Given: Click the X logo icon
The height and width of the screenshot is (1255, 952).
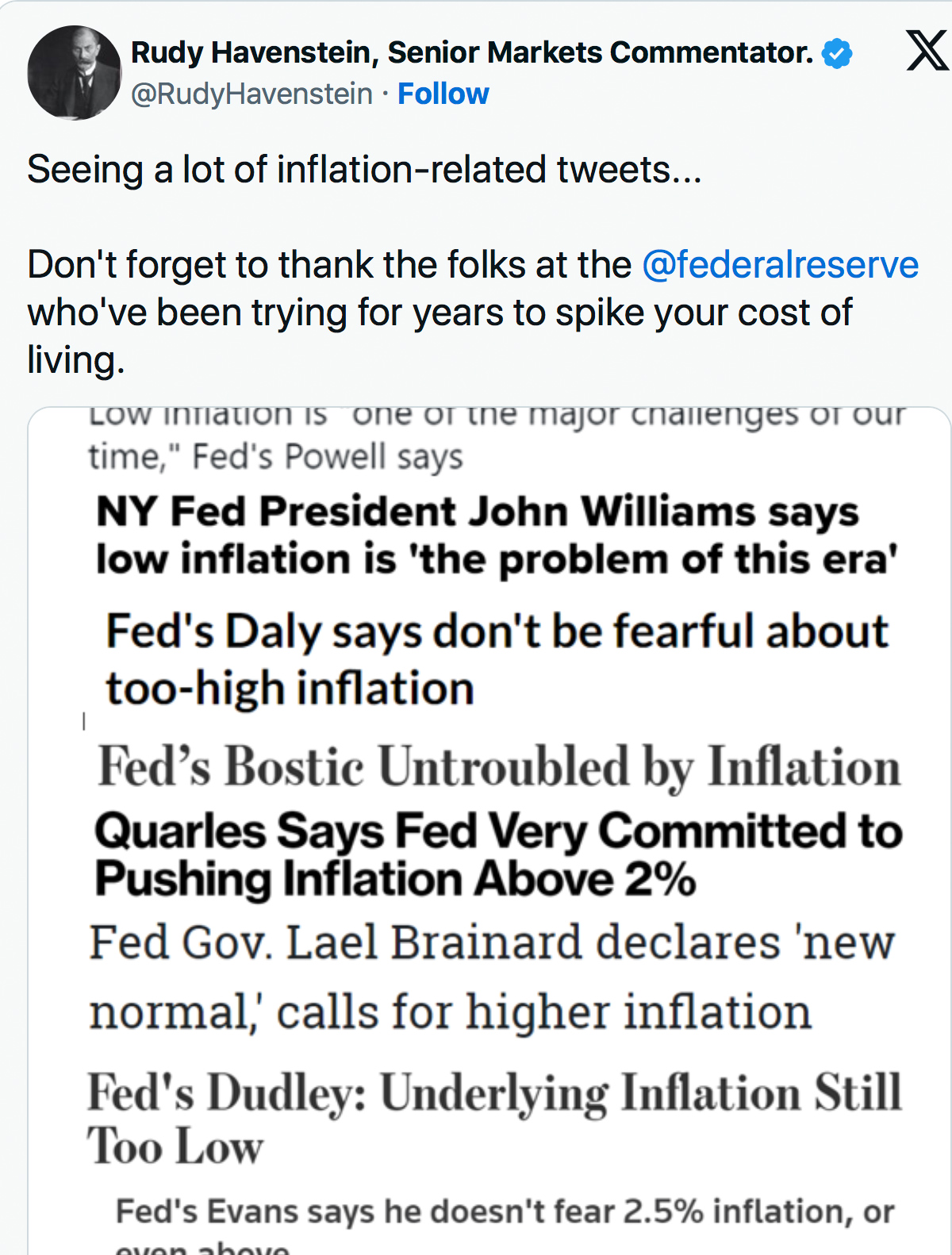Looking at the screenshot, I should point(927,52).
